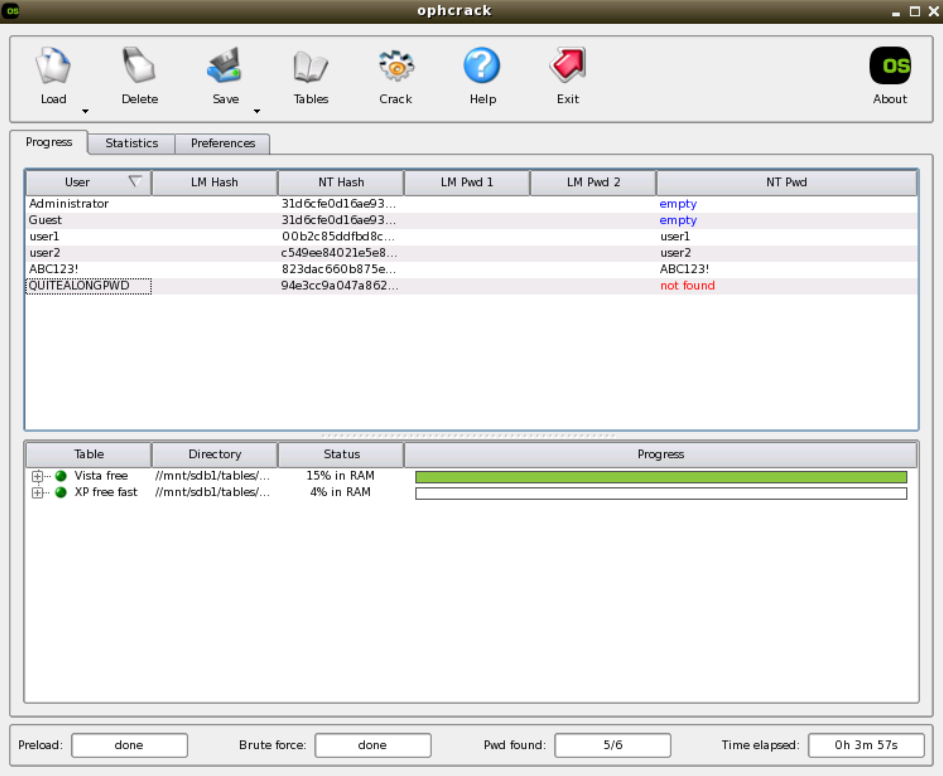Screen dimensions: 943x776
Task: Select the Administrator user row
Action: (x=472, y=204)
